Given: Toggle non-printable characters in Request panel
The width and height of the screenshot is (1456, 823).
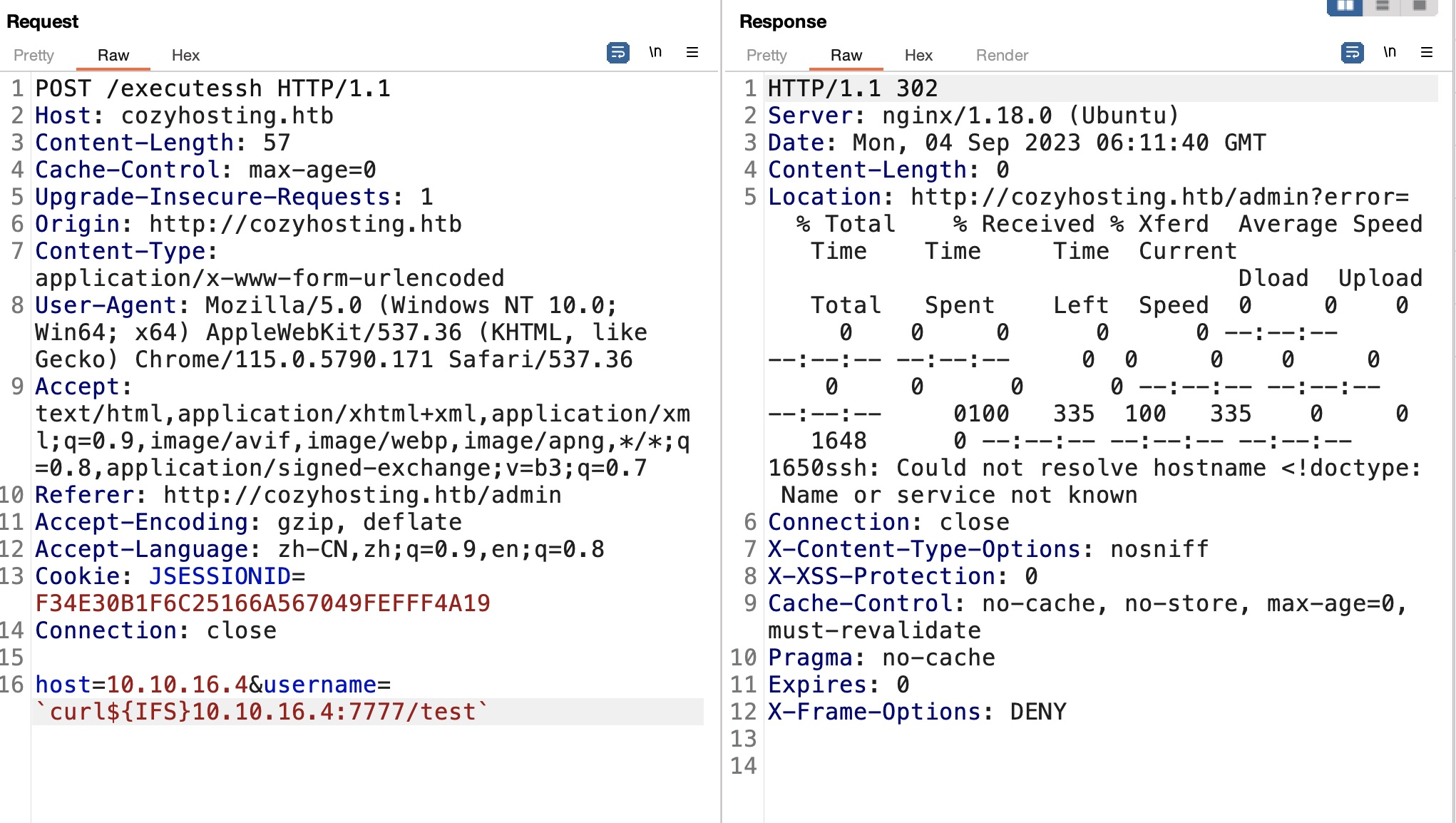Looking at the screenshot, I should (655, 52).
